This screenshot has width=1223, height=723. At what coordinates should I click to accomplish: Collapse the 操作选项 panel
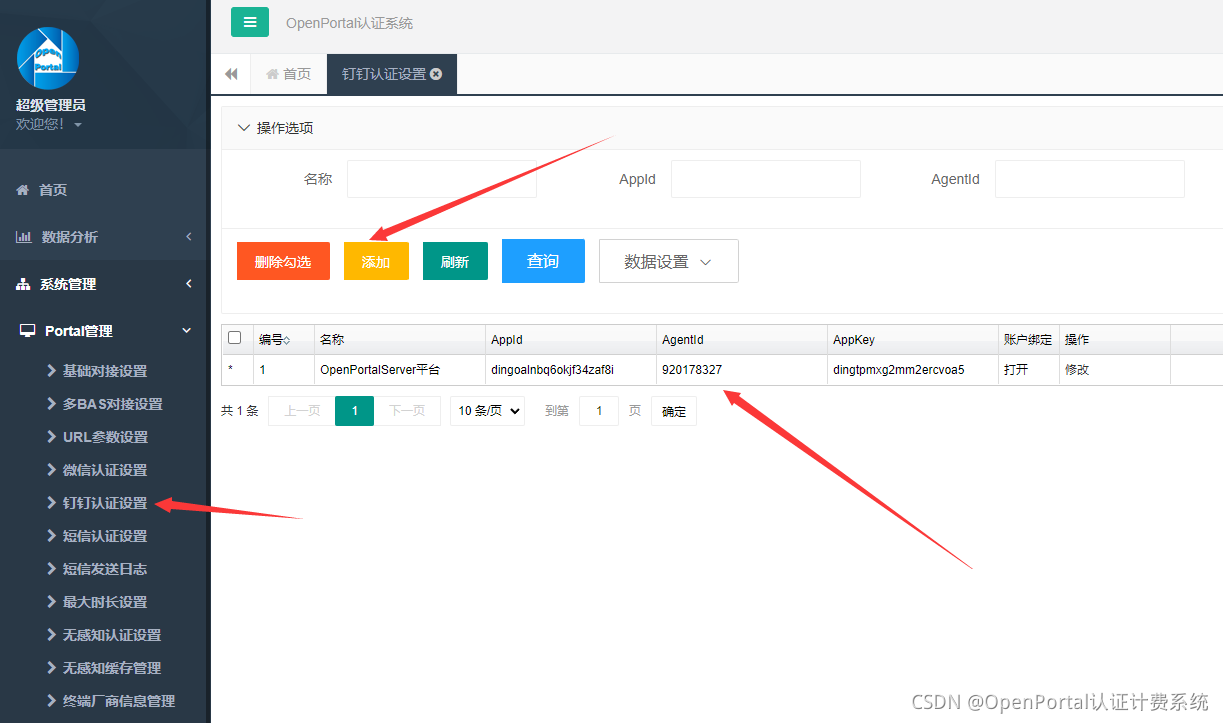pos(243,128)
